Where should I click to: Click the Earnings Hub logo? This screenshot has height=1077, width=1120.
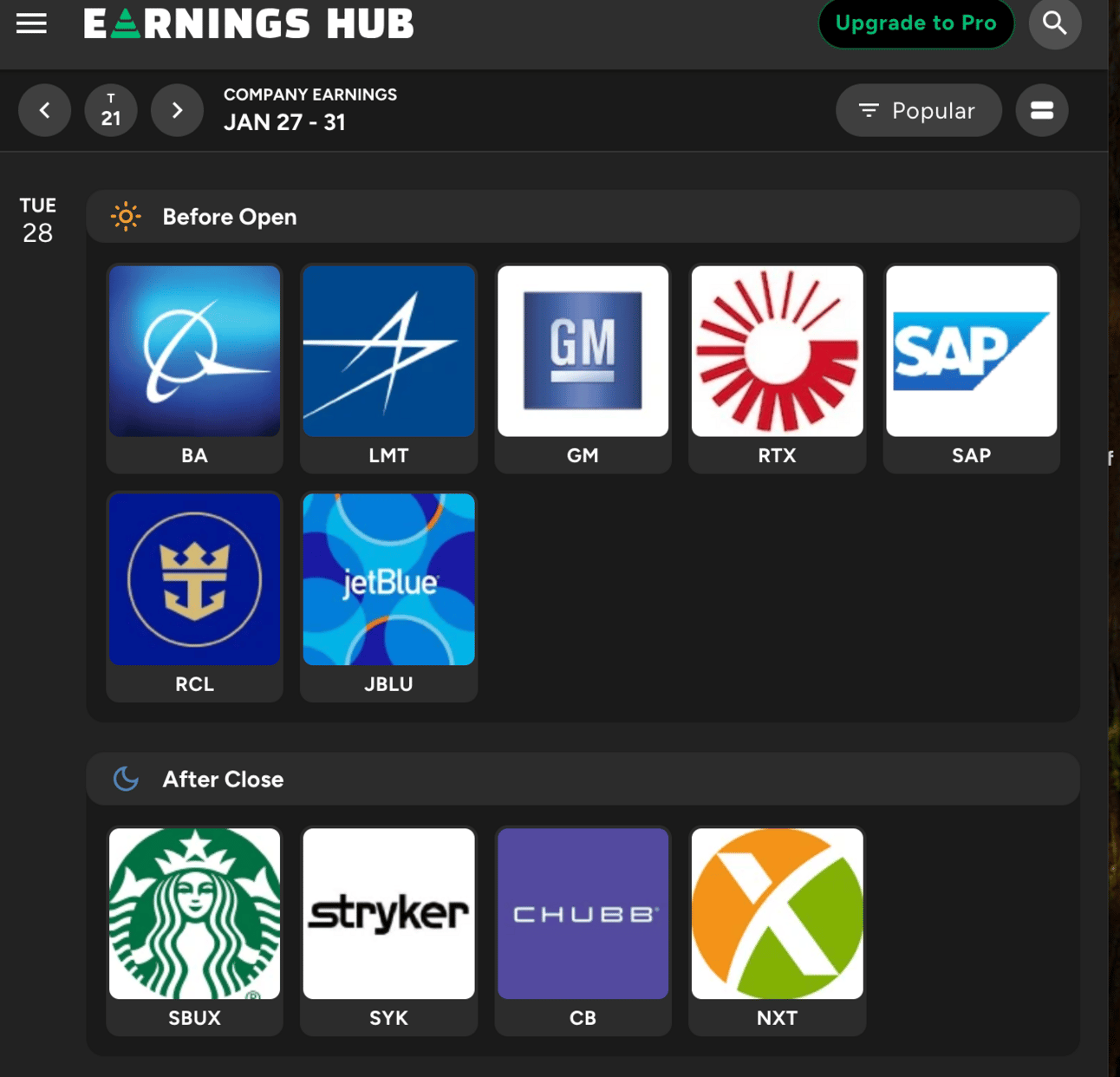coord(249,23)
